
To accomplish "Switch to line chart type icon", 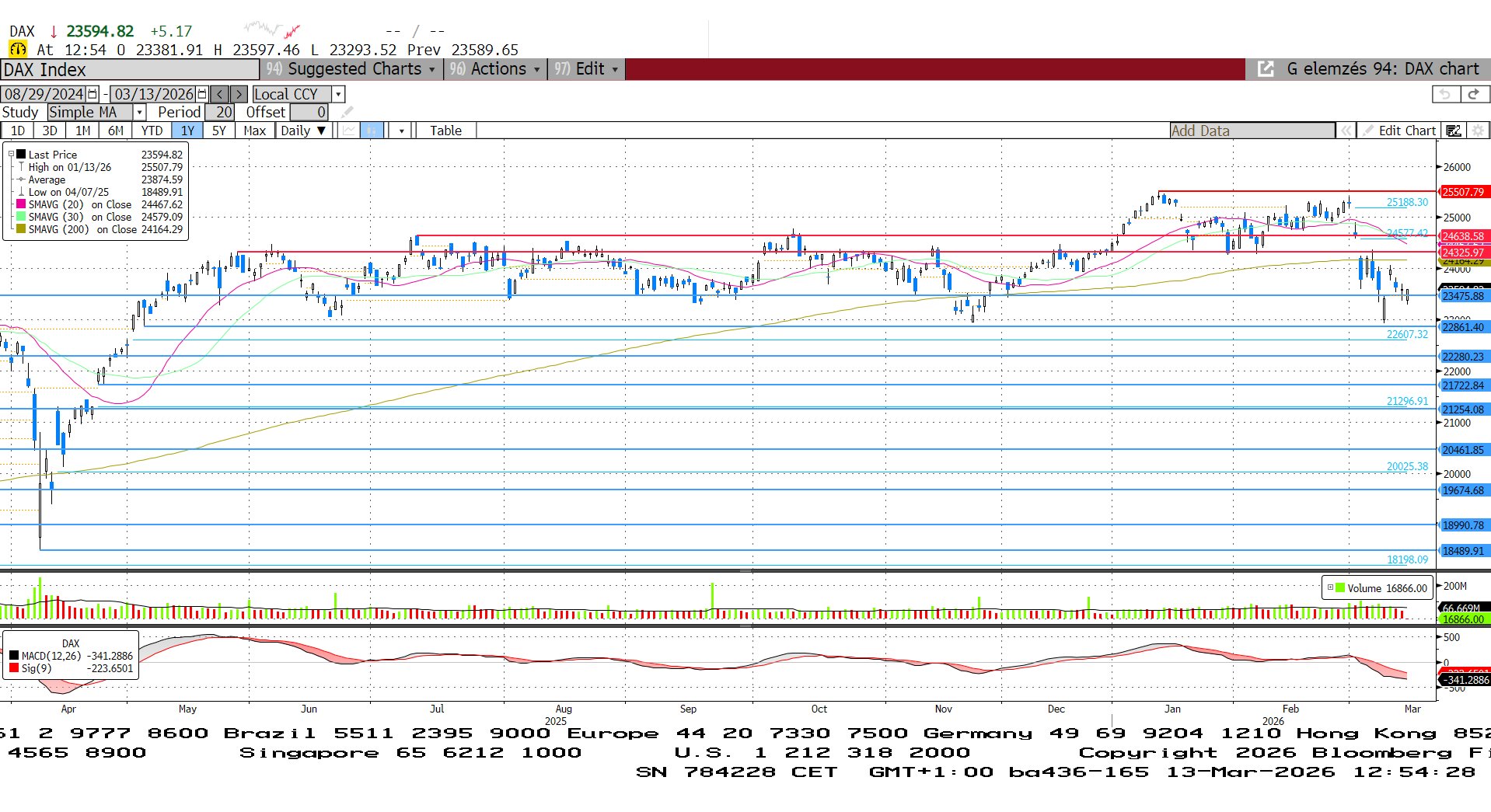I will [349, 131].
